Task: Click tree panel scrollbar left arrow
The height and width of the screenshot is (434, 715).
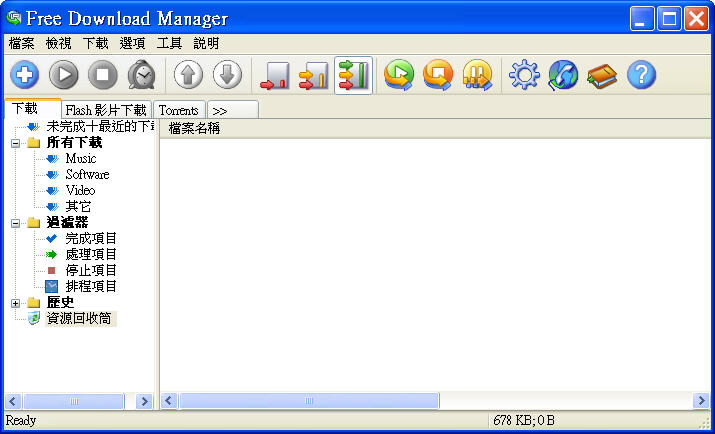Action: click(x=13, y=401)
